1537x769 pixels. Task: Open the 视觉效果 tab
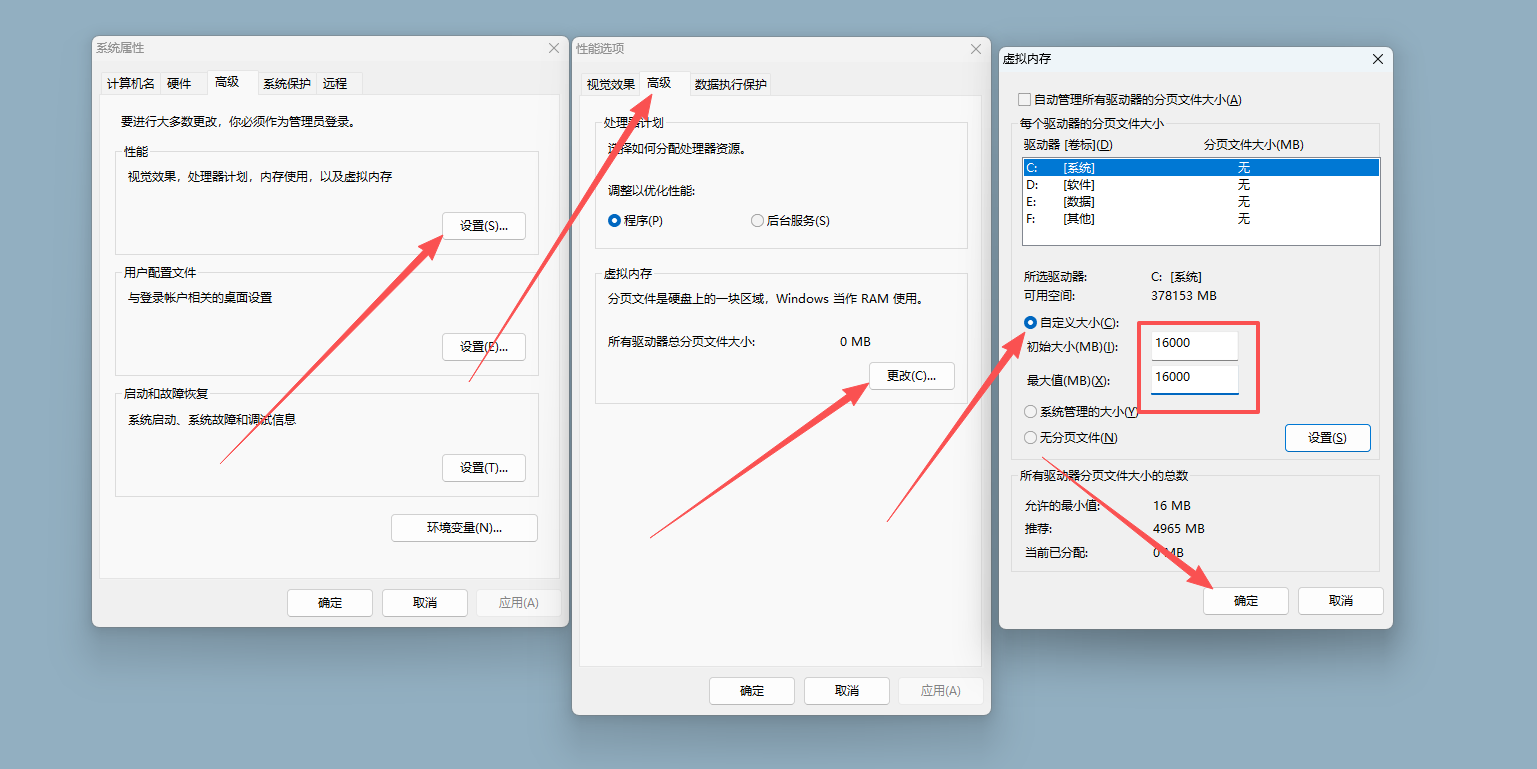tap(610, 85)
